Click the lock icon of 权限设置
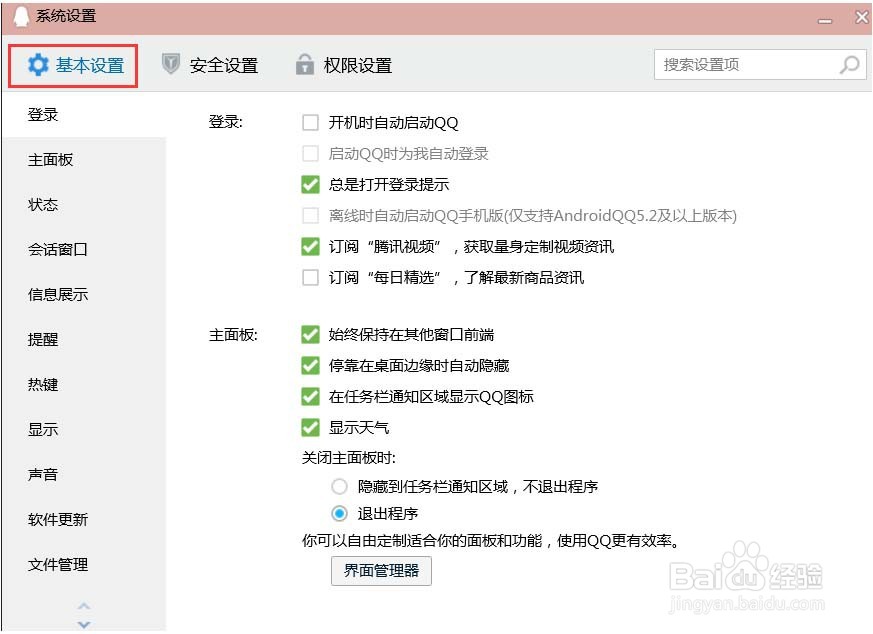Image resolution: width=873 pixels, height=634 pixels. point(305,65)
